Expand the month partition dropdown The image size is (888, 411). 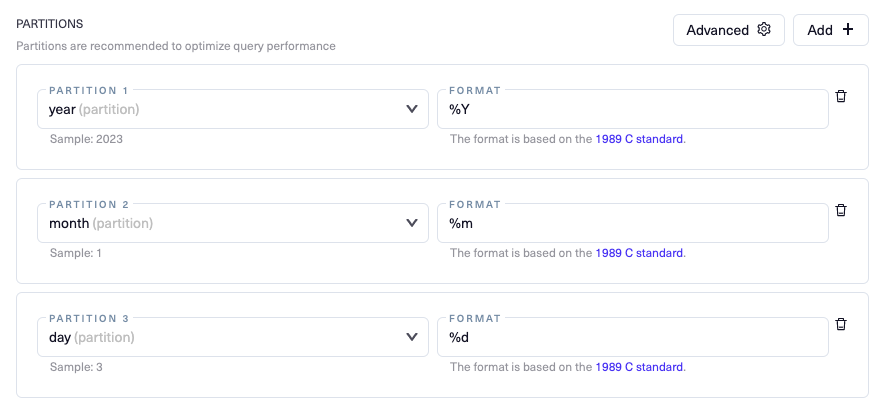tap(411, 223)
